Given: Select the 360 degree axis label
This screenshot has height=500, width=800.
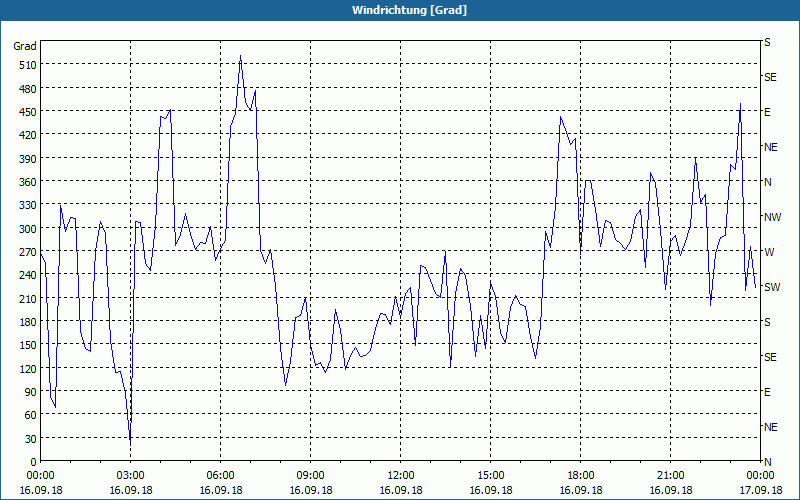Looking at the screenshot, I should [x=29, y=182].
